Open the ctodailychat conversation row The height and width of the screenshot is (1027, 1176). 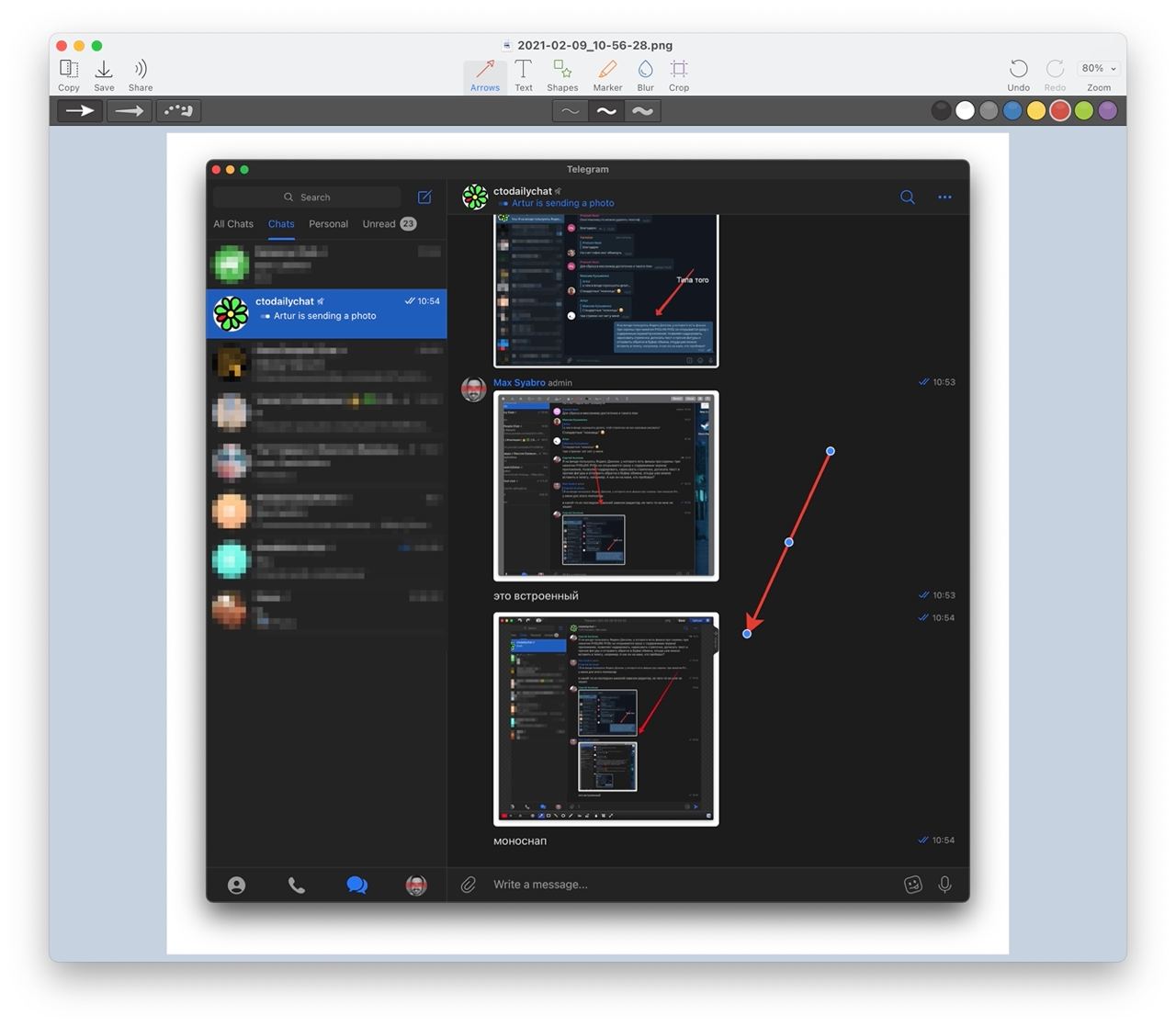pos(327,313)
